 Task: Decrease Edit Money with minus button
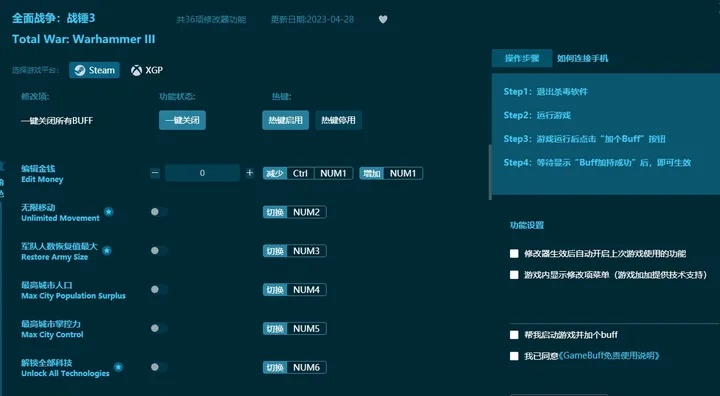(155, 173)
